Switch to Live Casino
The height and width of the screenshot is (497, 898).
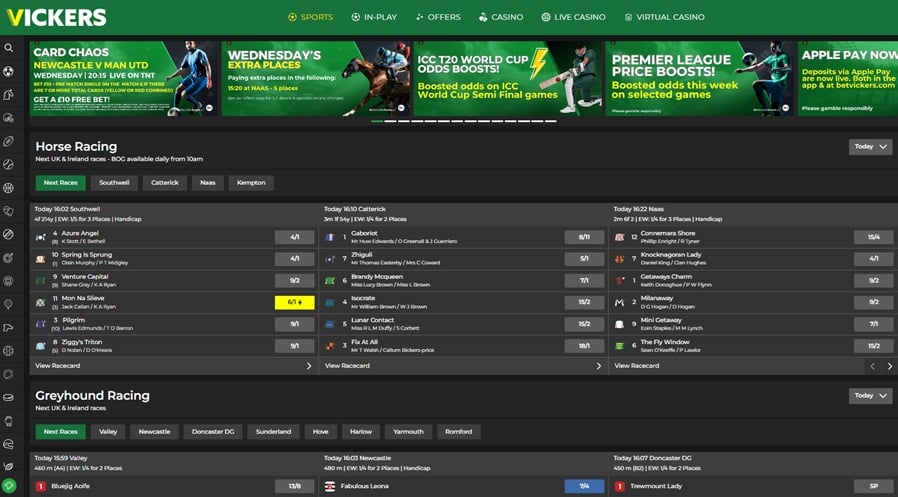tap(573, 17)
